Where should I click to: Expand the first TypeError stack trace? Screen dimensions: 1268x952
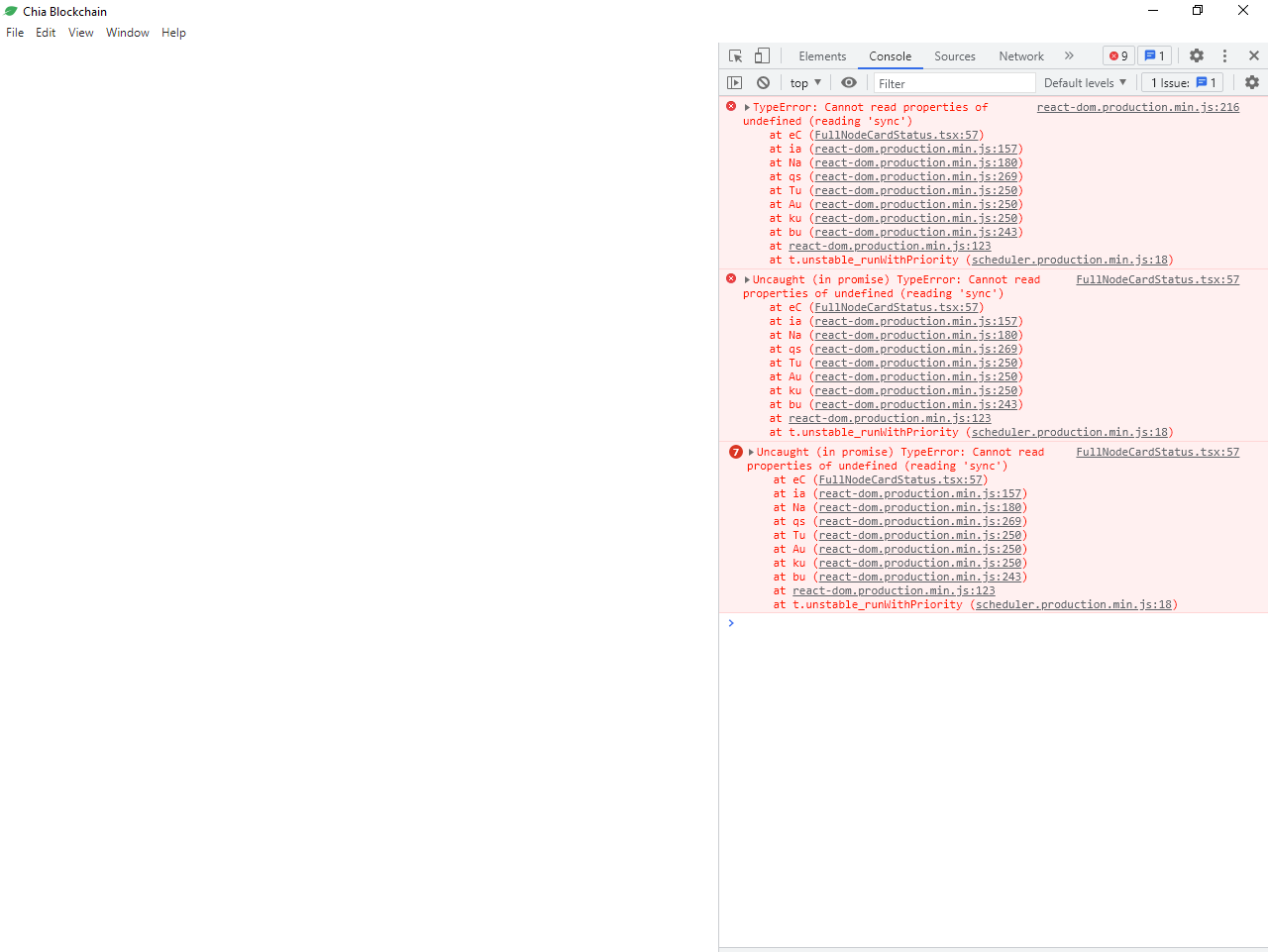[x=747, y=107]
